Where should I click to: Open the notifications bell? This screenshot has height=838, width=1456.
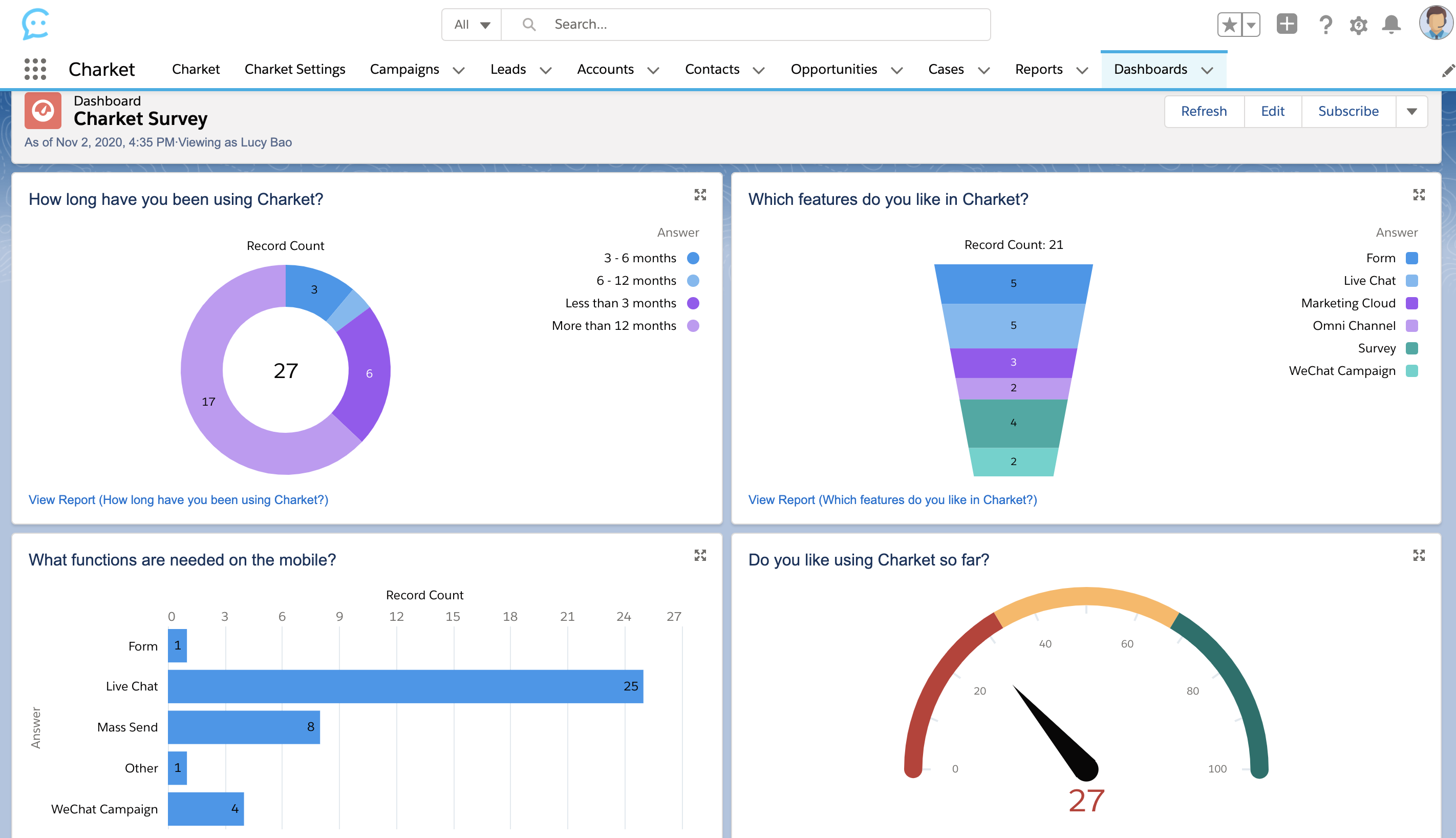[1391, 25]
